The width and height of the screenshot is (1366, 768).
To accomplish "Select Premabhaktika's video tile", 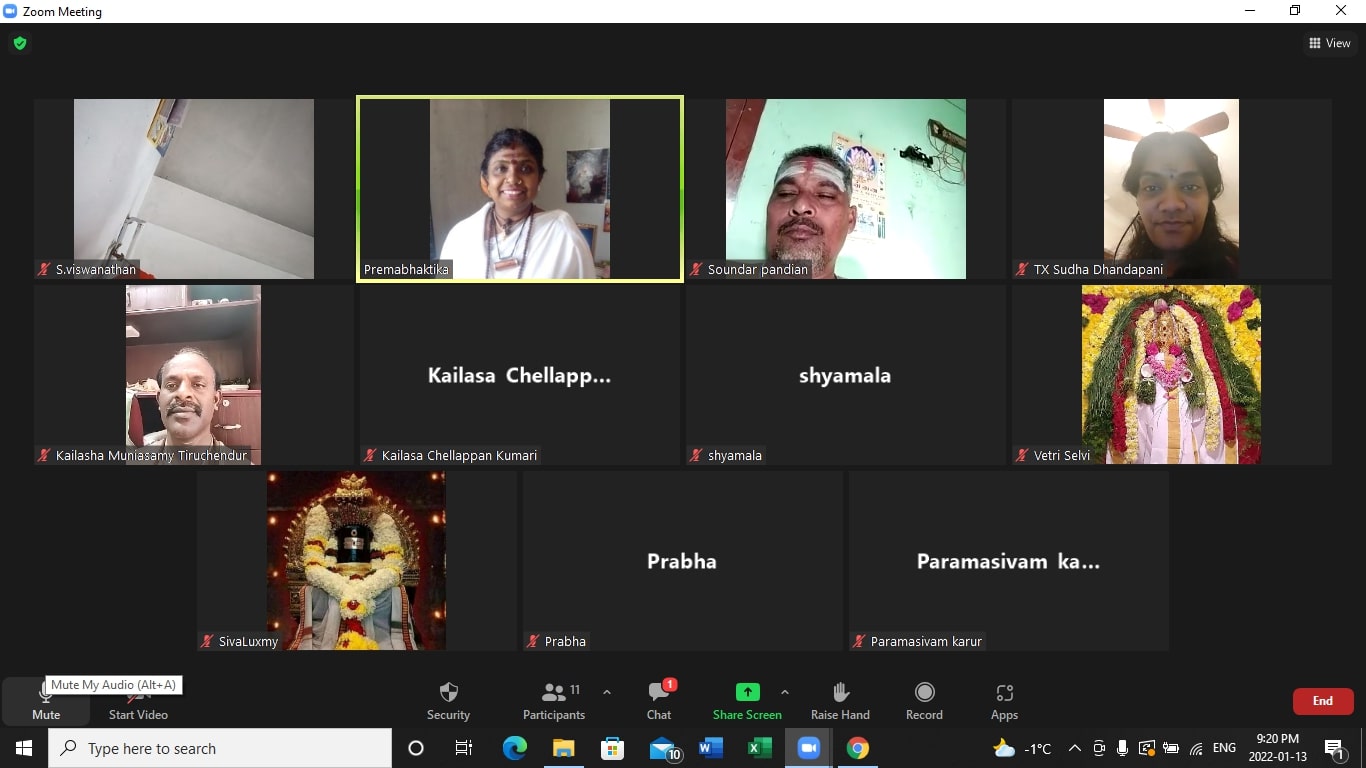I will [x=520, y=189].
